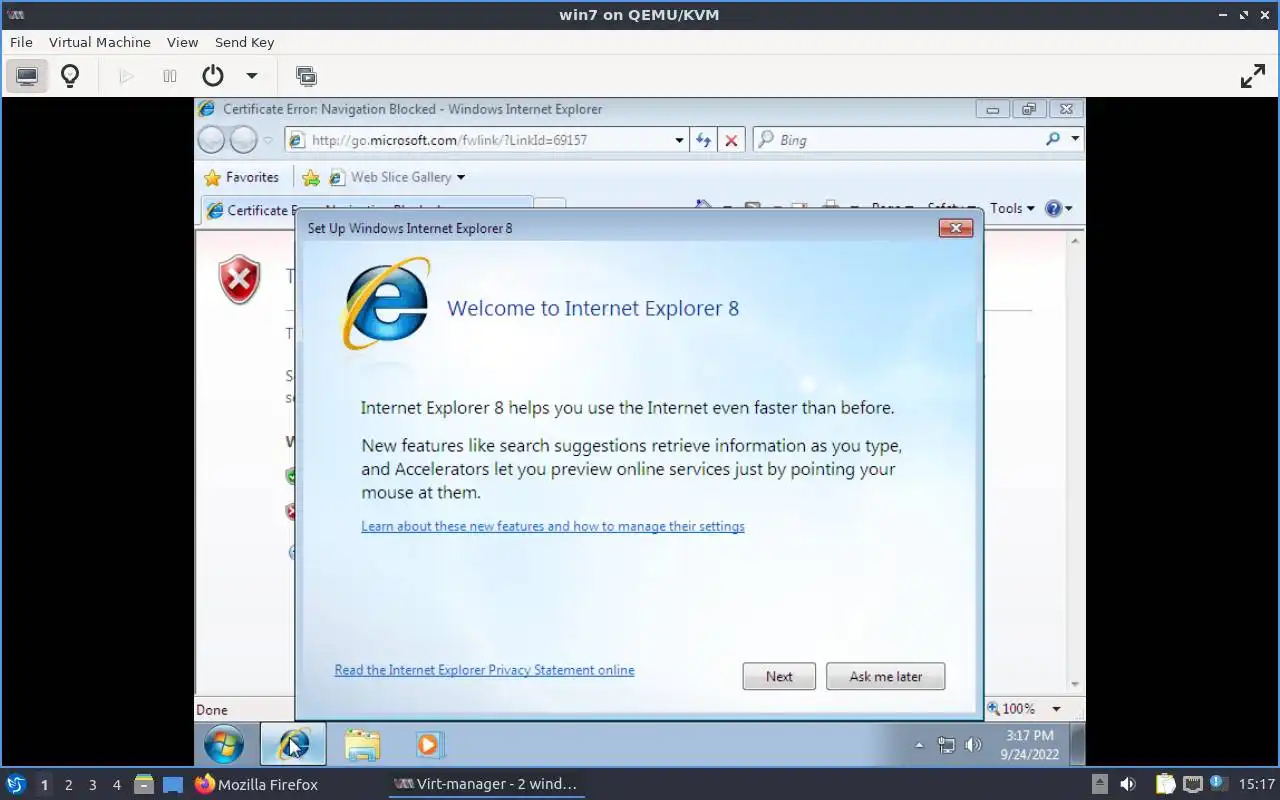Open the shutdown options dropdown arrow
This screenshot has height=800, width=1280.
tap(252, 76)
